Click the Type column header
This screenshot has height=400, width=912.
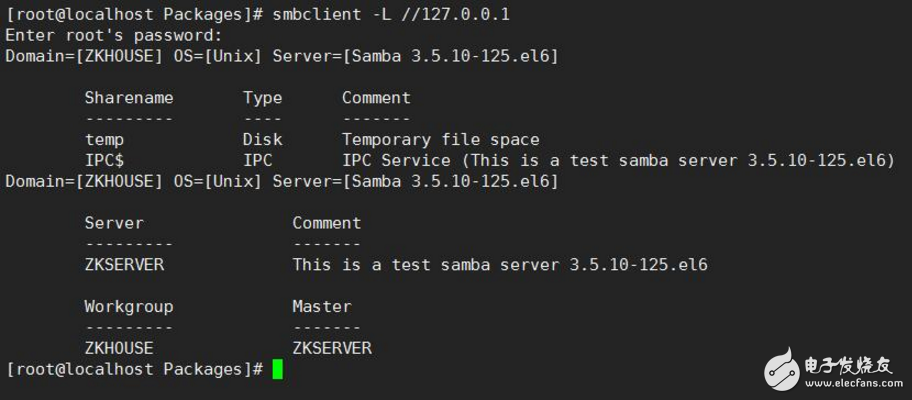coord(262,98)
